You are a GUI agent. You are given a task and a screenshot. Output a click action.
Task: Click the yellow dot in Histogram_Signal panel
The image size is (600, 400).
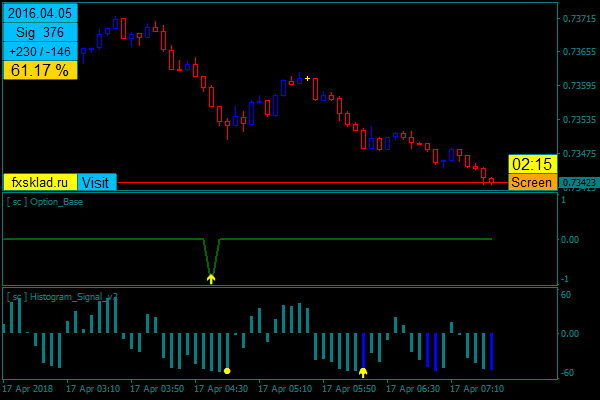[227, 371]
